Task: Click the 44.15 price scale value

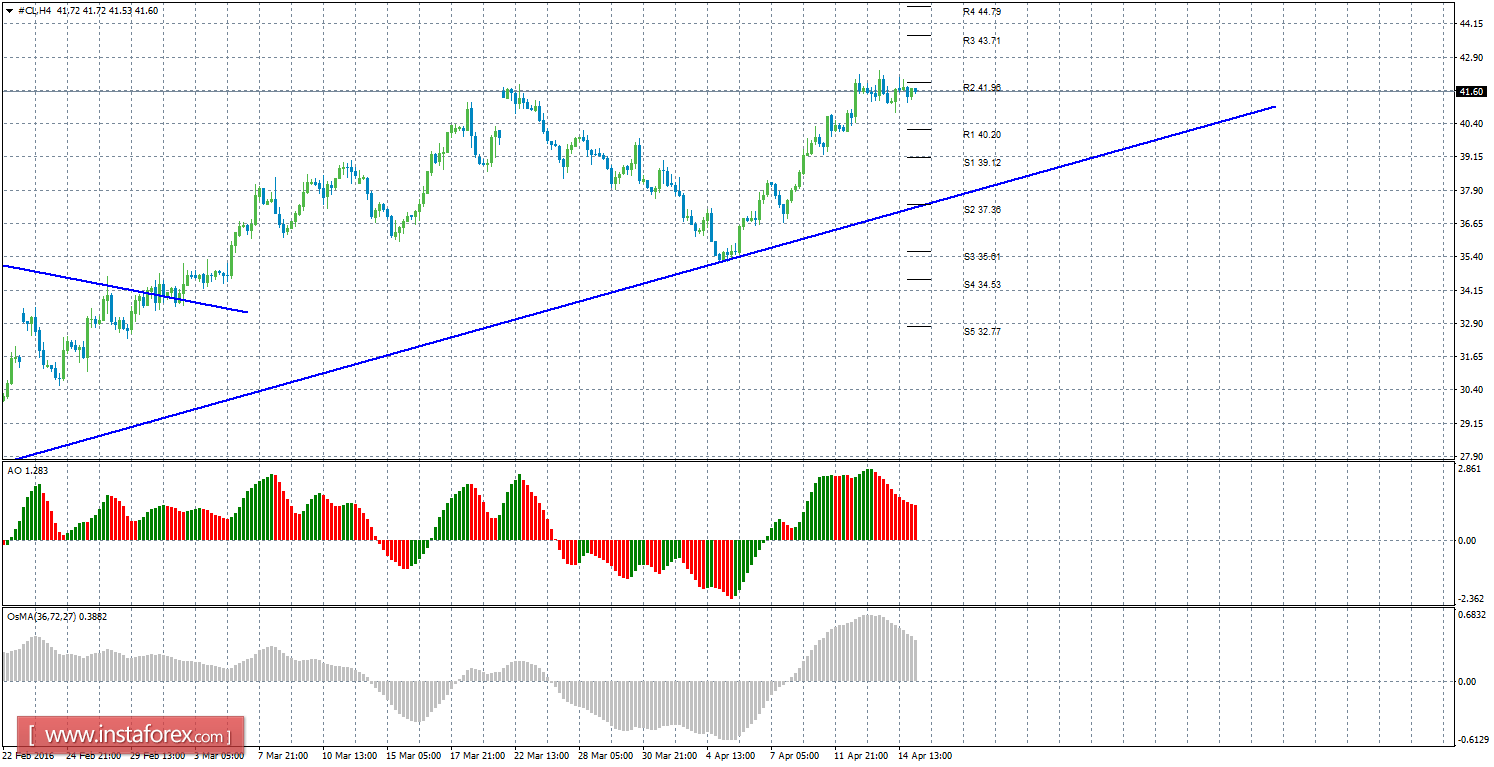Action: (x=1470, y=24)
